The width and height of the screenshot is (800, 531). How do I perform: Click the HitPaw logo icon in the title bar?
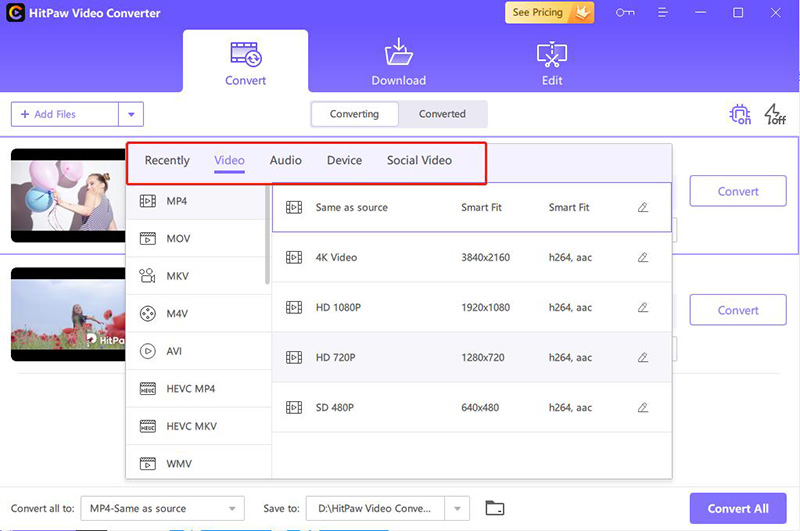[15, 13]
